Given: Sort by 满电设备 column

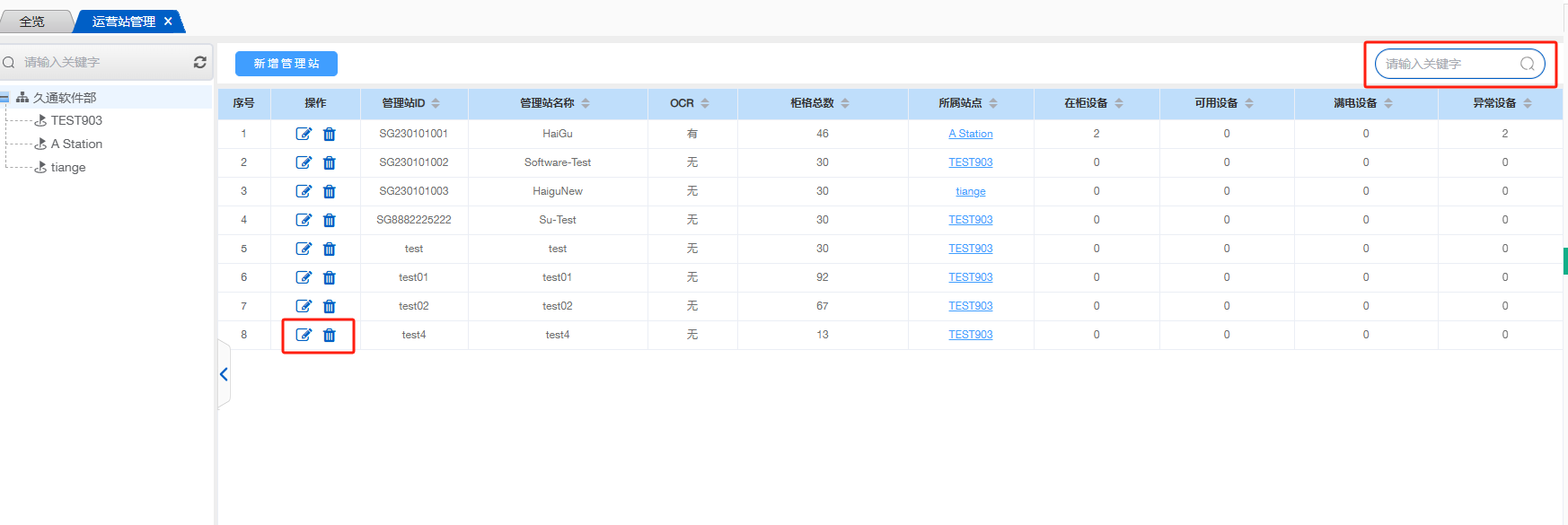Looking at the screenshot, I should point(1388,103).
